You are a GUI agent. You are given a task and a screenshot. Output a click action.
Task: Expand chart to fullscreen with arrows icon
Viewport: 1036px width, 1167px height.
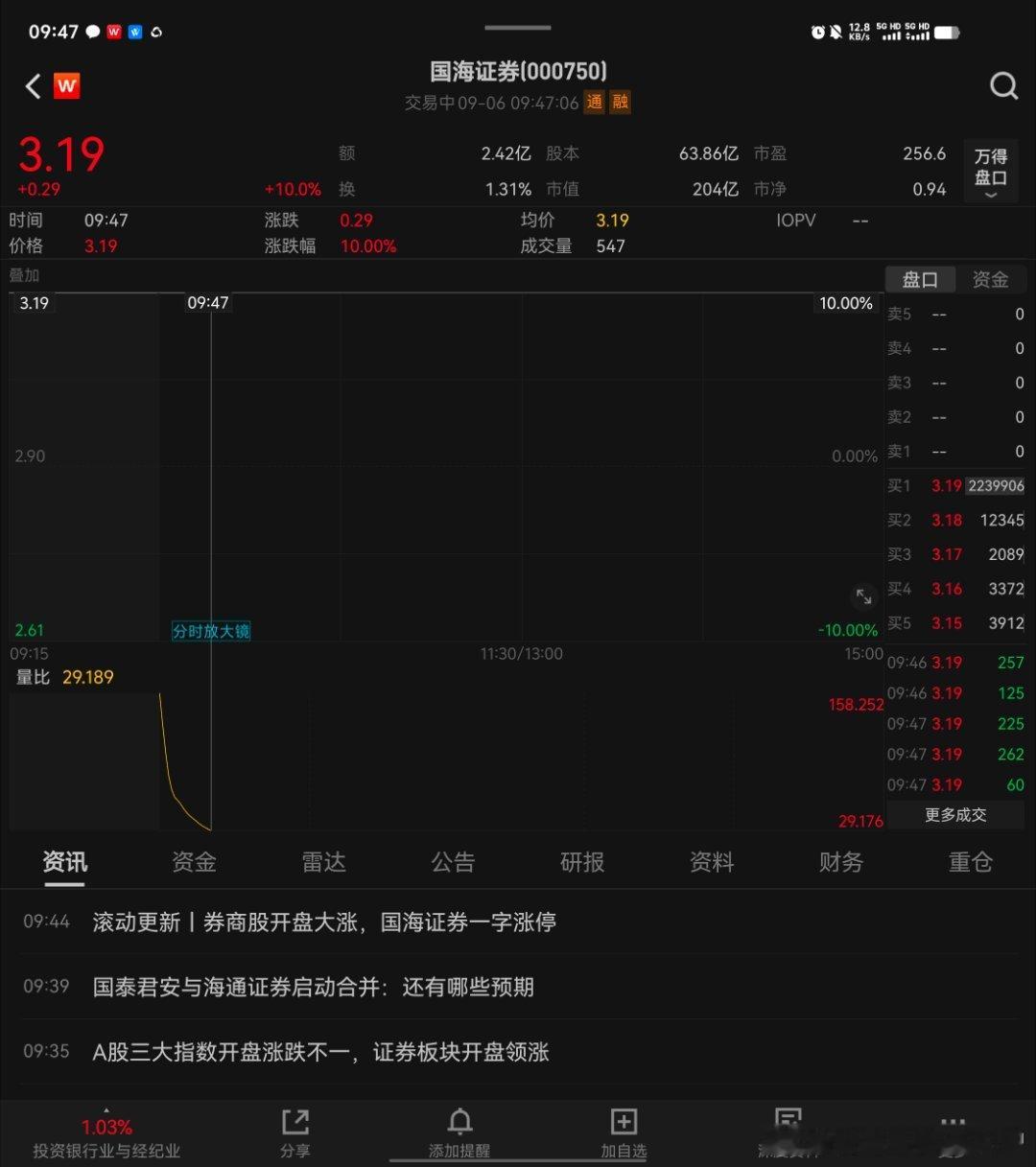[x=863, y=596]
